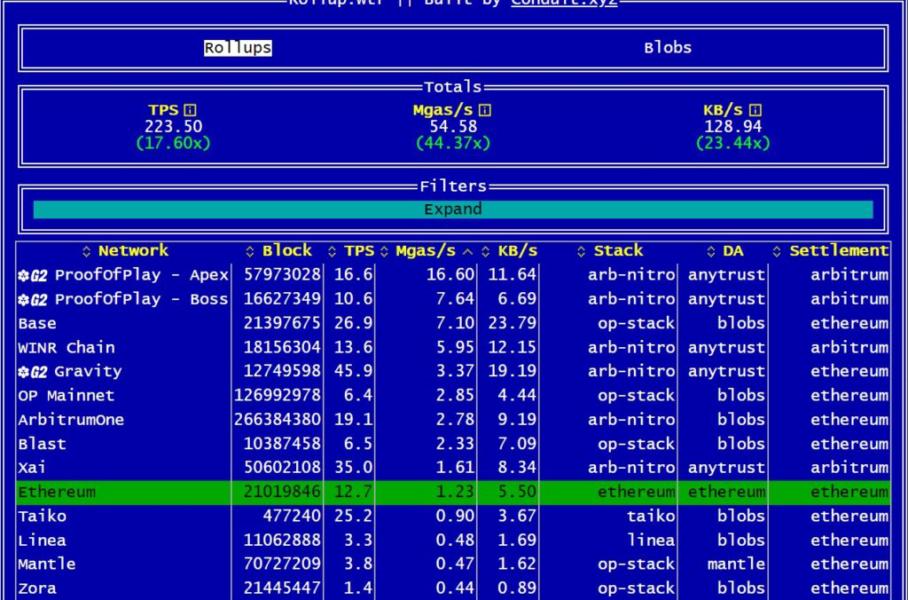This screenshot has height=600, width=908.
Task: Sort table by DA column
Action: tap(725, 251)
